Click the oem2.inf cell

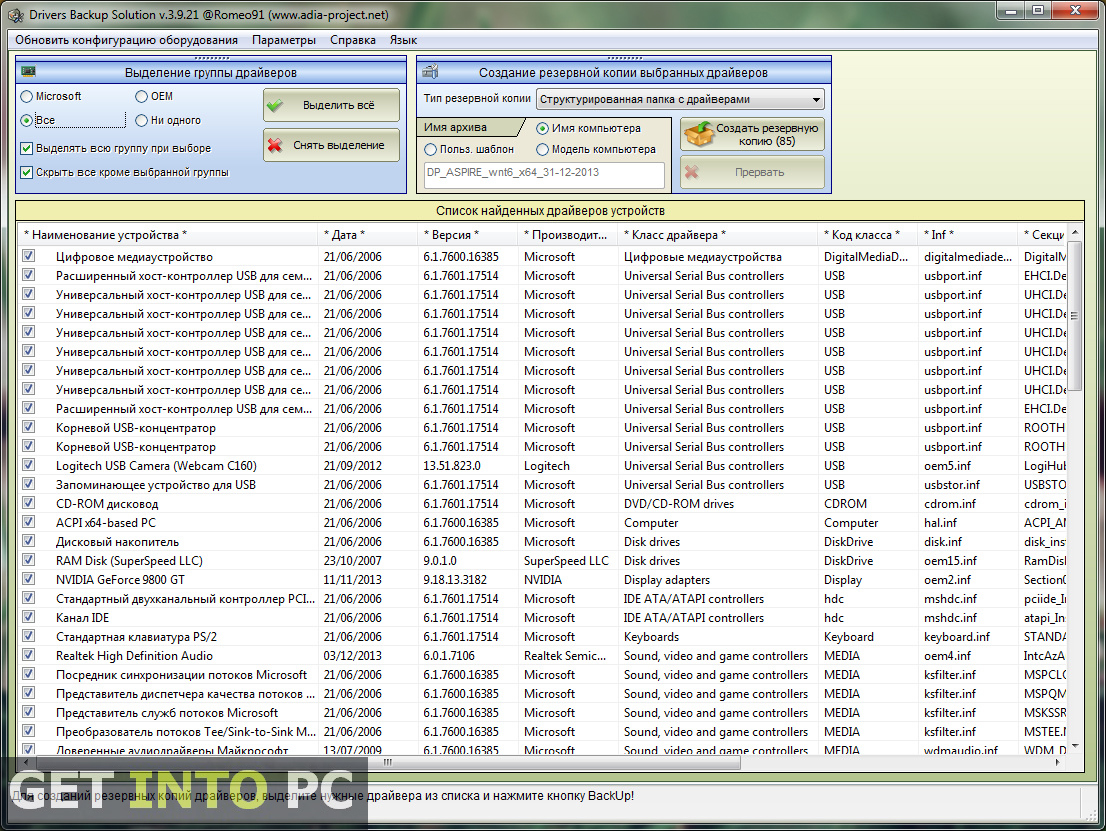point(947,580)
